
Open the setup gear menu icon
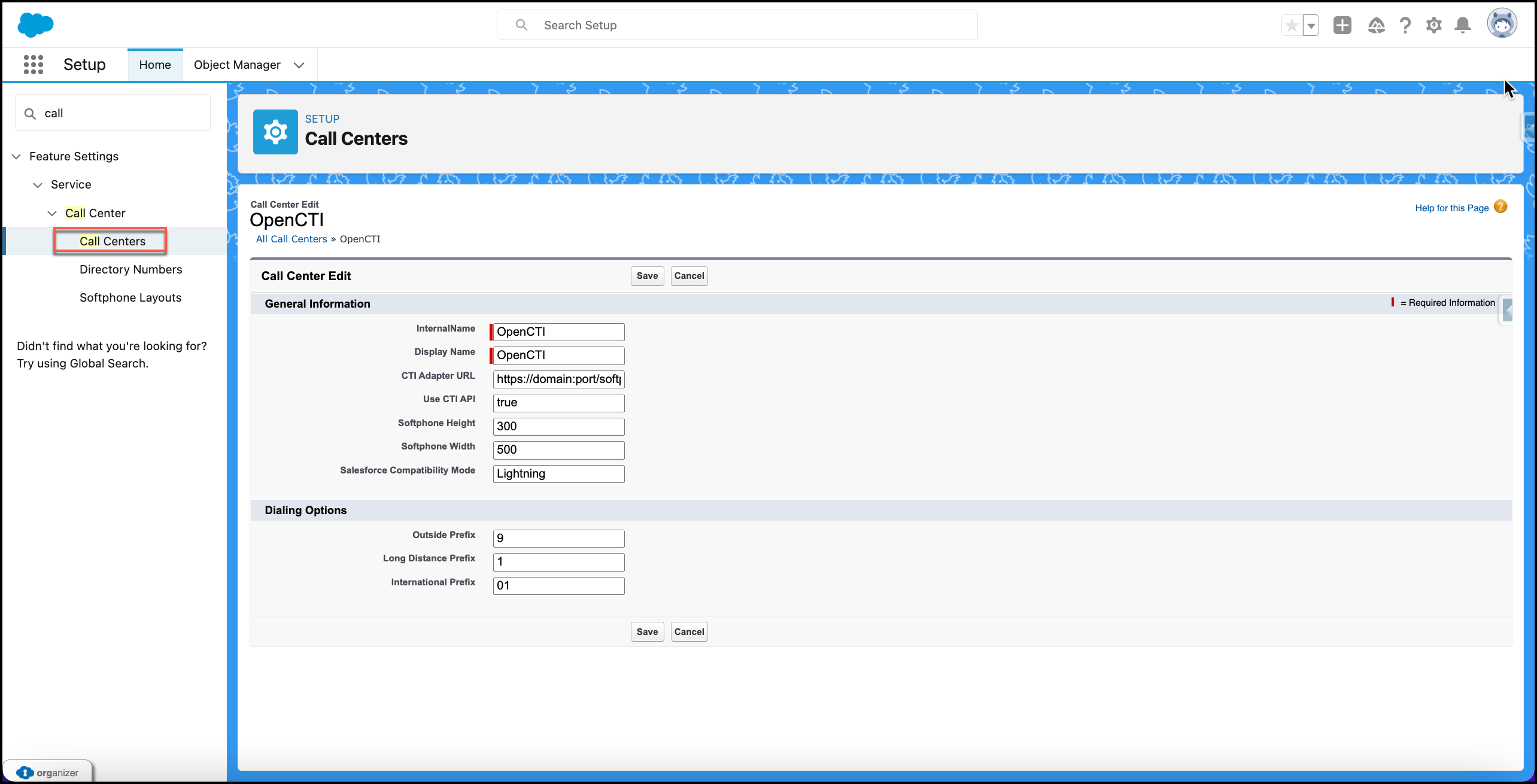[x=1433, y=25]
